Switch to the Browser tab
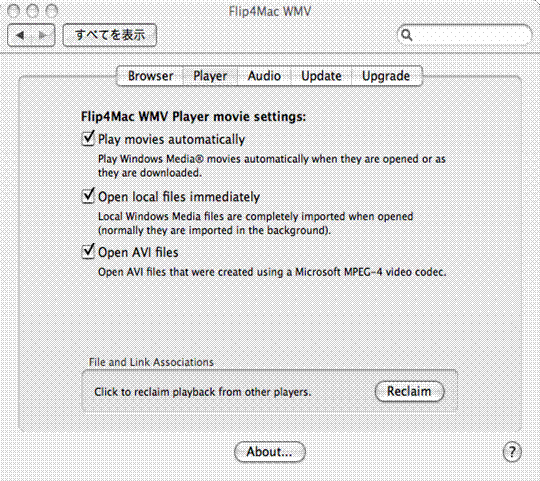This screenshot has height=481, width=540. [x=150, y=76]
